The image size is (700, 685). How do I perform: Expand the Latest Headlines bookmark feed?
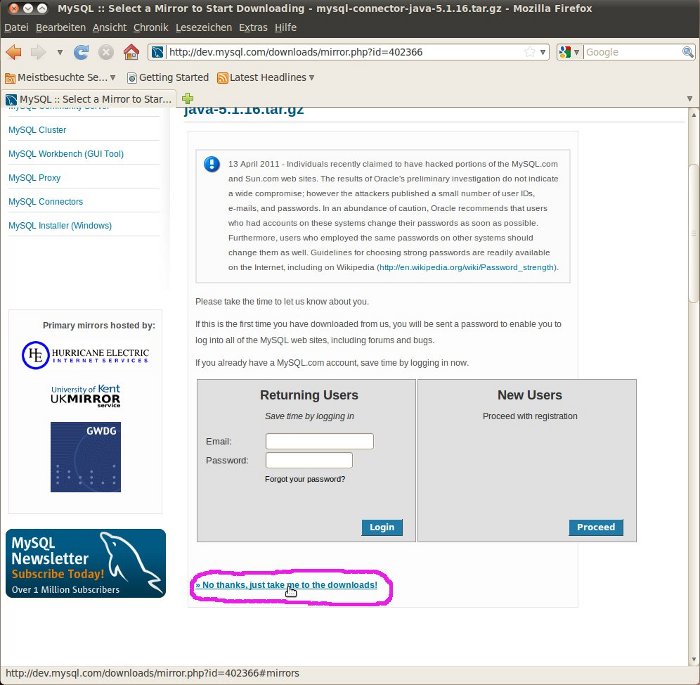tap(311, 77)
